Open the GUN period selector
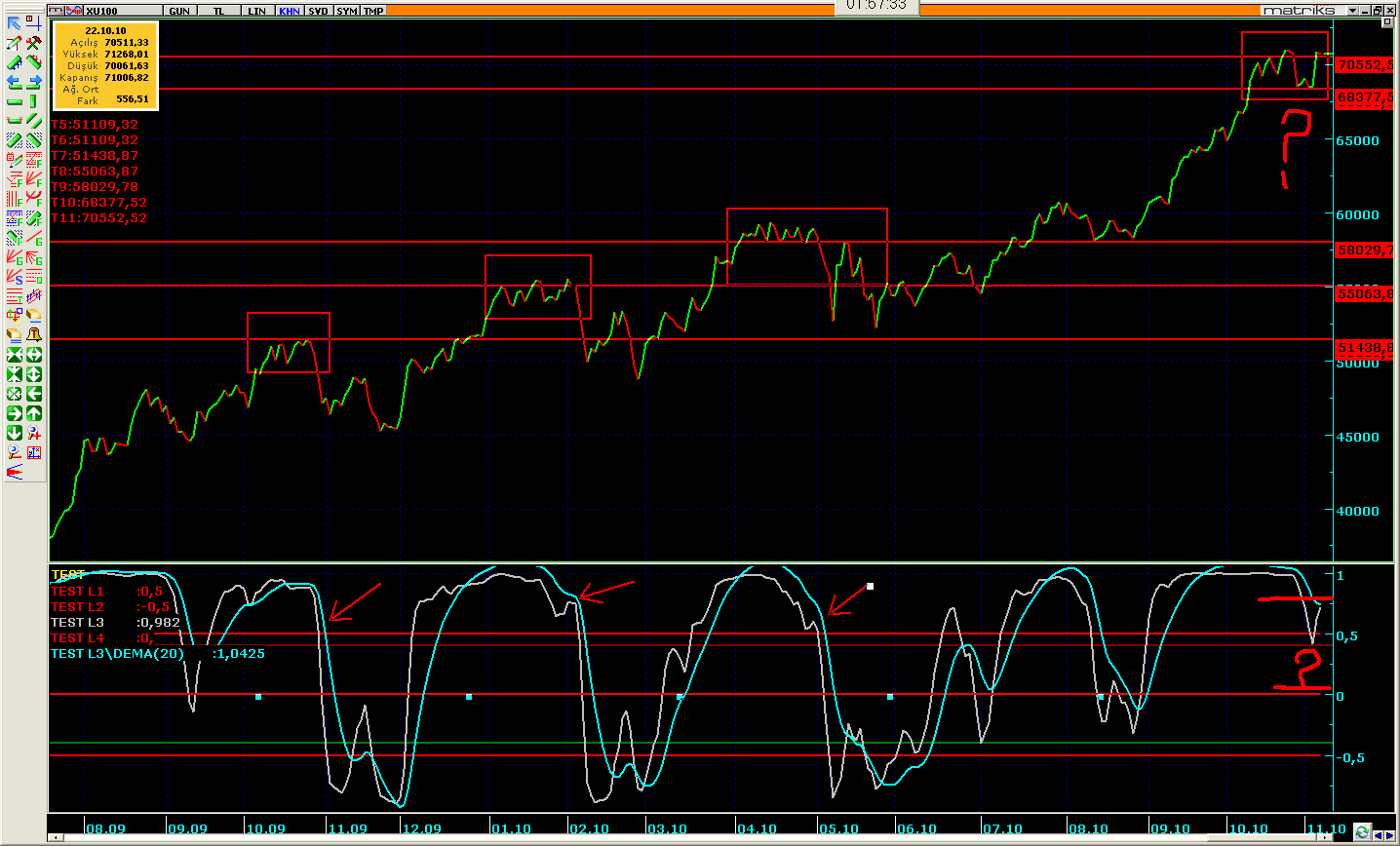1400x846 pixels. (x=179, y=11)
